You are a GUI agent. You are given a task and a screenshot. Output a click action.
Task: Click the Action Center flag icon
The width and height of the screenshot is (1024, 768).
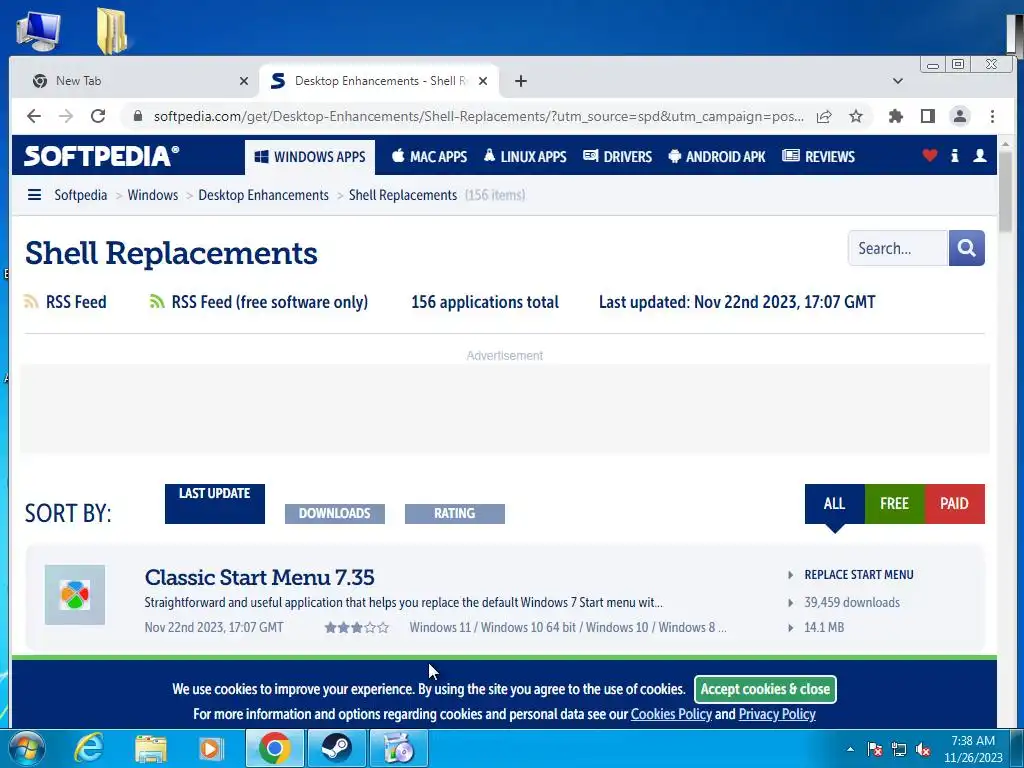tap(874, 750)
